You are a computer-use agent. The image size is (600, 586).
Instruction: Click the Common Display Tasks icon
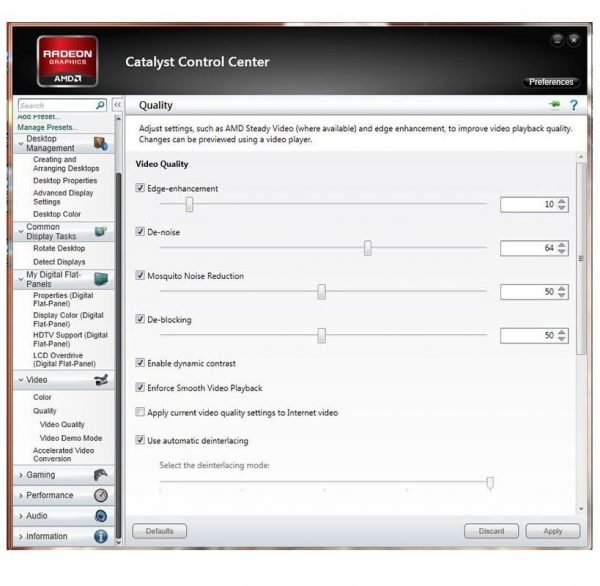click(101, 231)
